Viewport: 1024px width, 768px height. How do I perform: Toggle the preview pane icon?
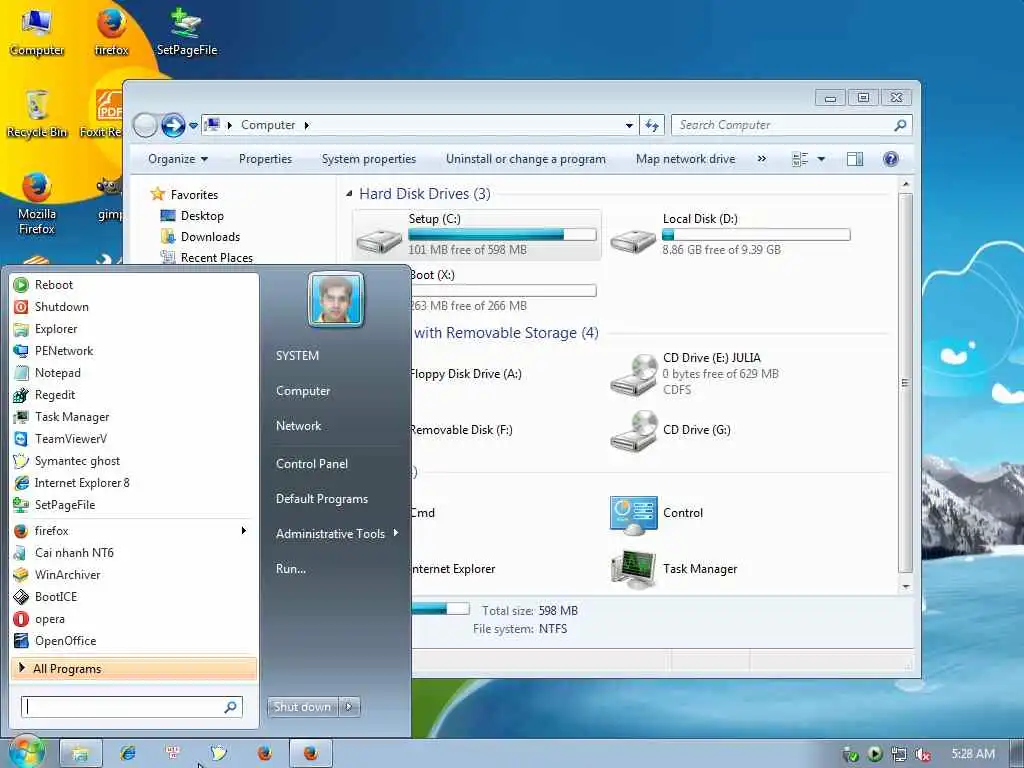click(854, 159)
